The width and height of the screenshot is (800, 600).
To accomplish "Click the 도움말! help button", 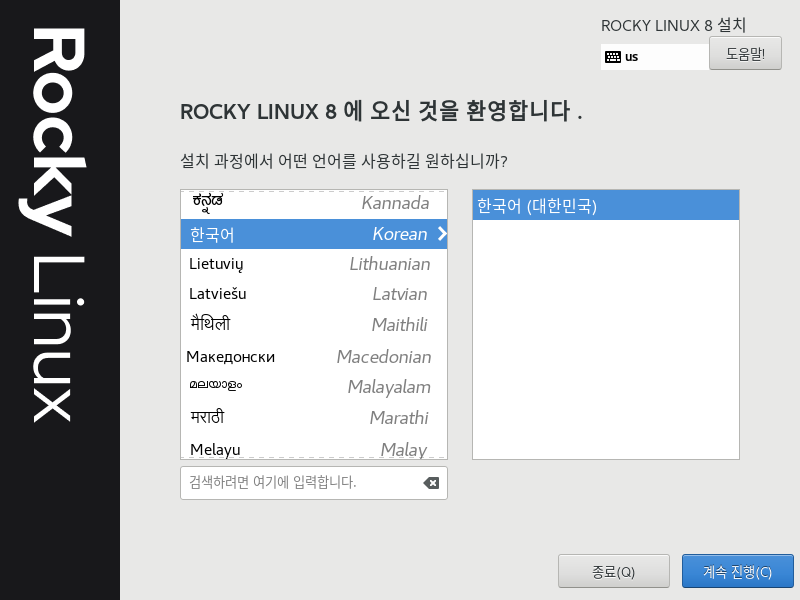I will pyautogui.click(x=745, y=53).
